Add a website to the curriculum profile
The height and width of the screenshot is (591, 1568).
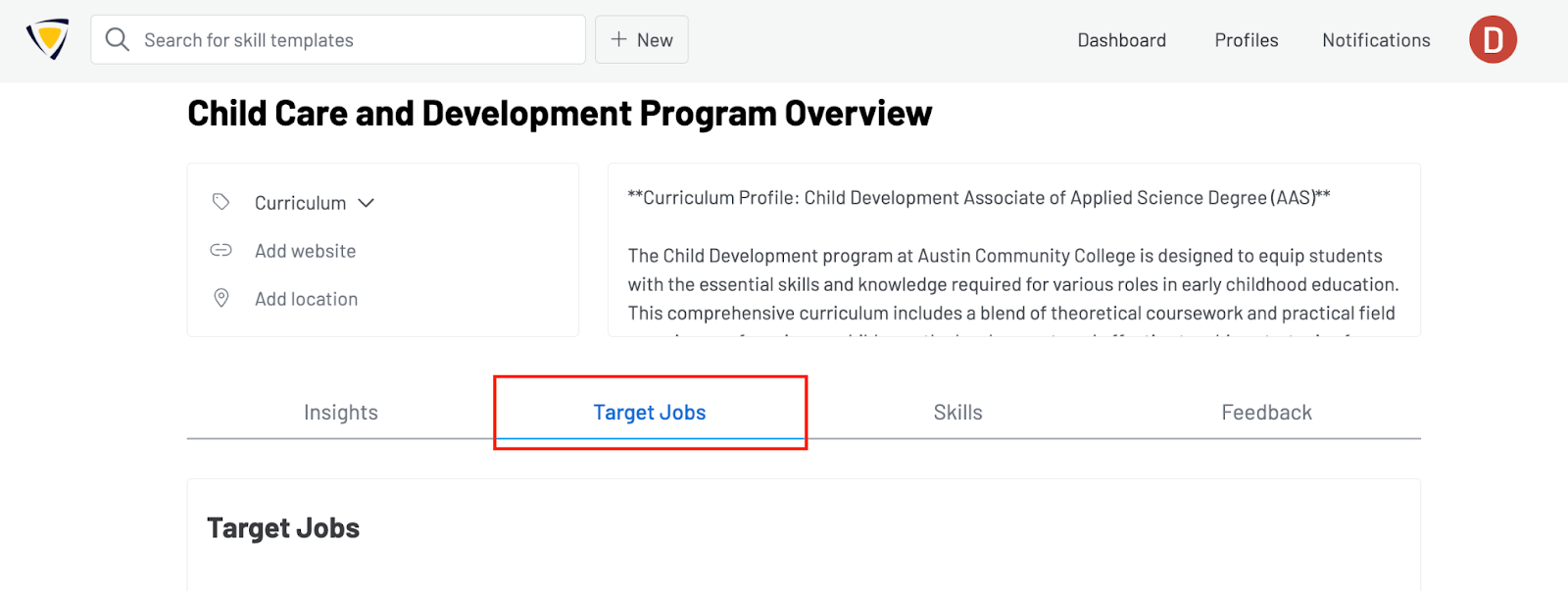(305, 251)
